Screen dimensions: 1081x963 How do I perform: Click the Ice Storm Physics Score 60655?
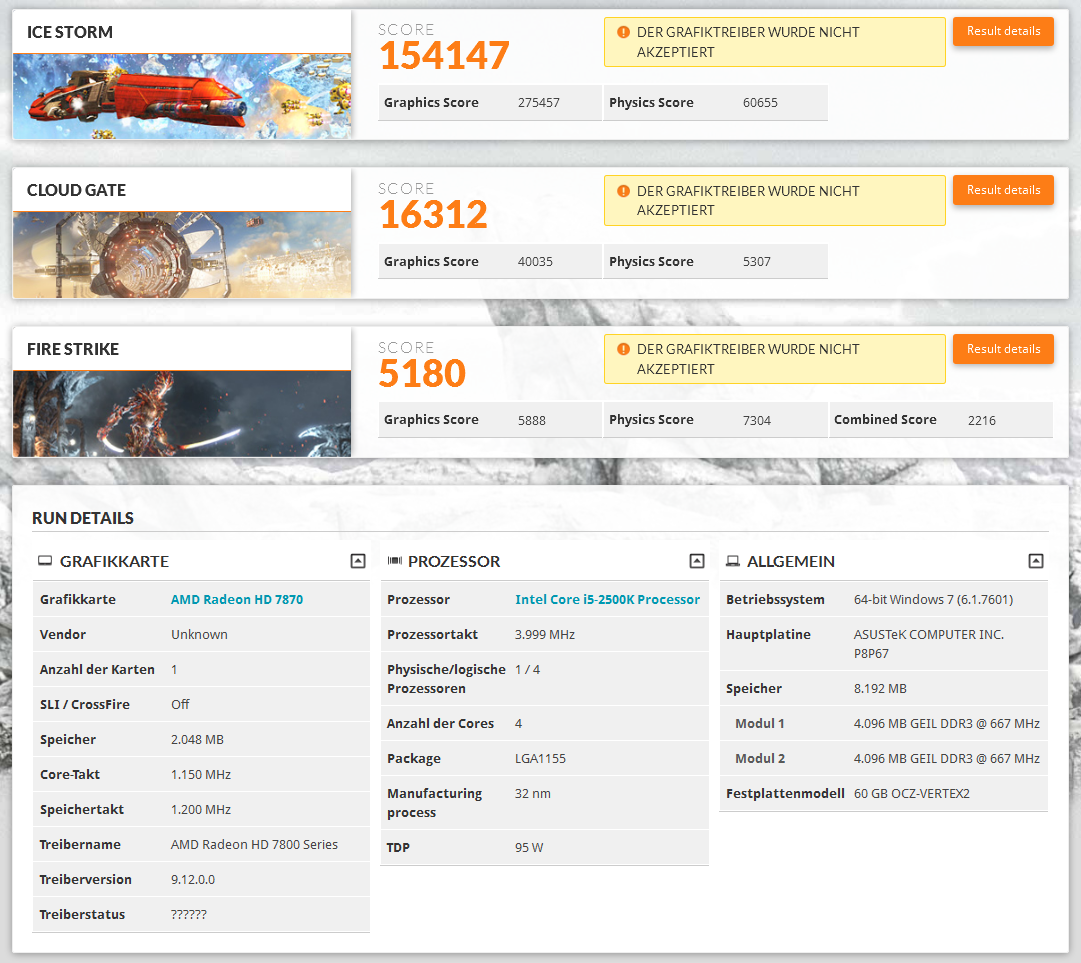pos(760,103)
